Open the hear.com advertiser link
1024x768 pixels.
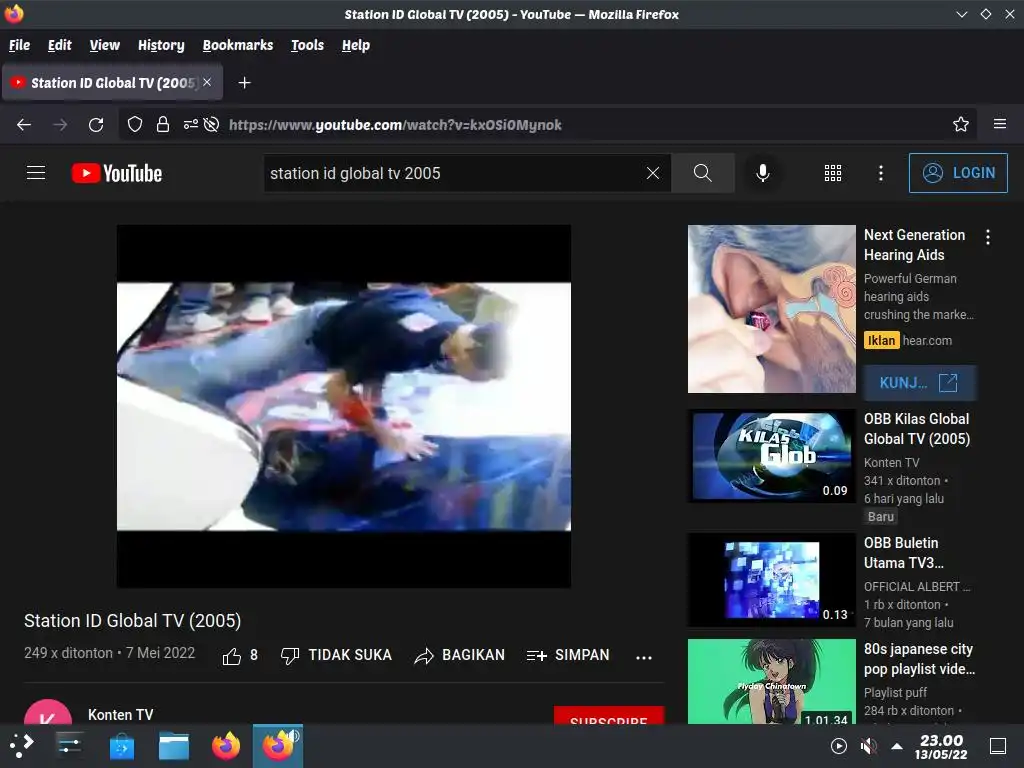tap(927, 340)
